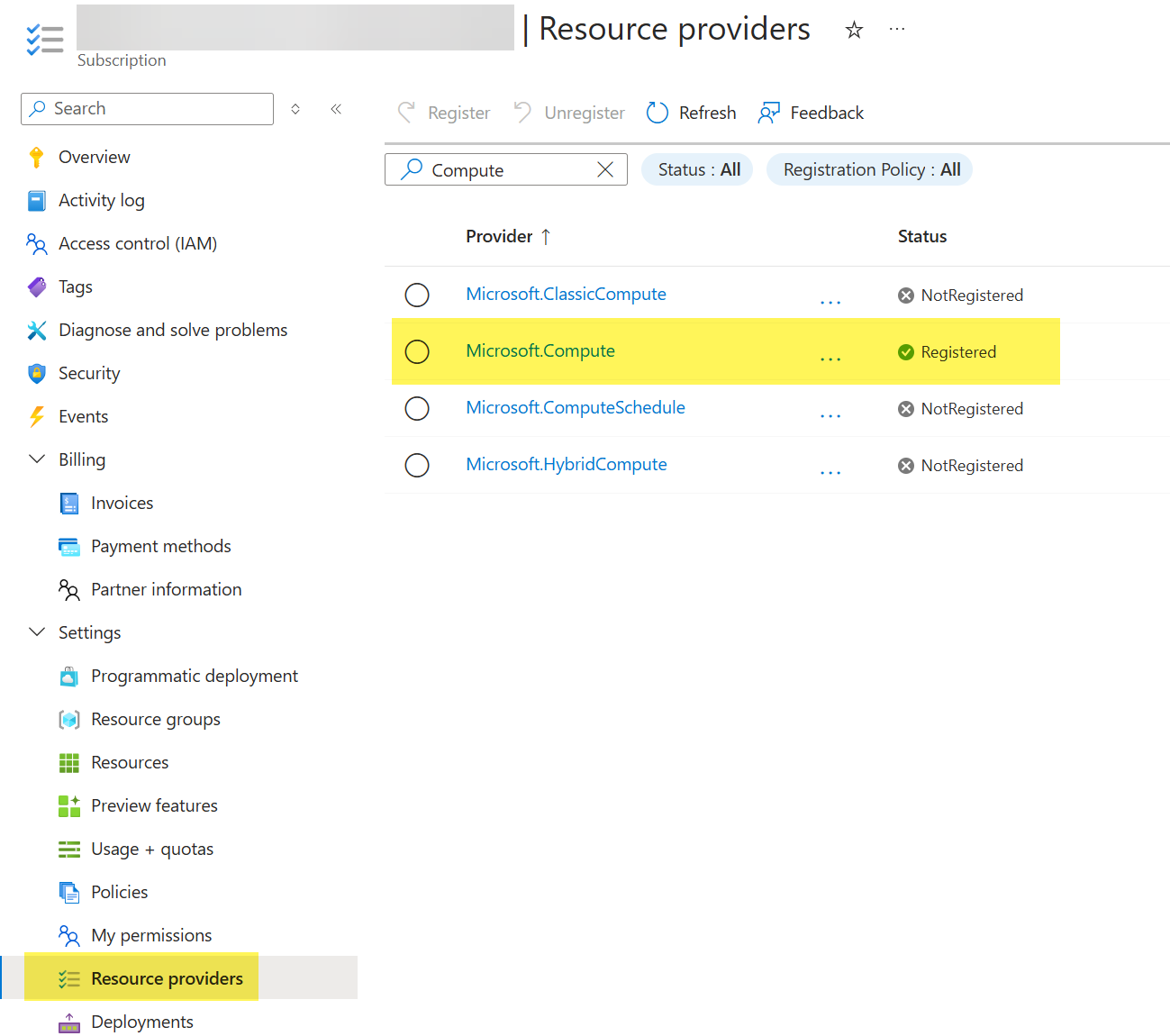
Task: Open ellipsis menu for Microsoft.ComputeSchedule
Action: tap(830, 415)
